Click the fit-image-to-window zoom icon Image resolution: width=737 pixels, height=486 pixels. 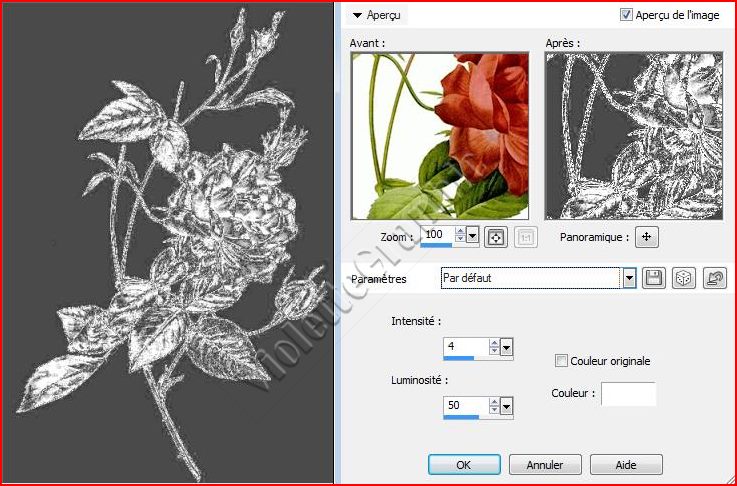click(495, 237)
